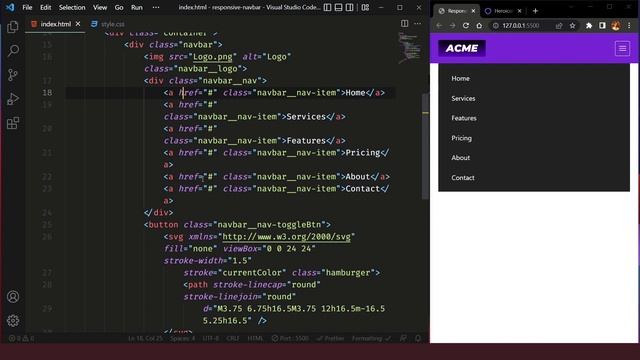Click the share icon in the address bar
Image resolution: width=640 pixels, height=360 pixels.
click(x=559, y=25)
